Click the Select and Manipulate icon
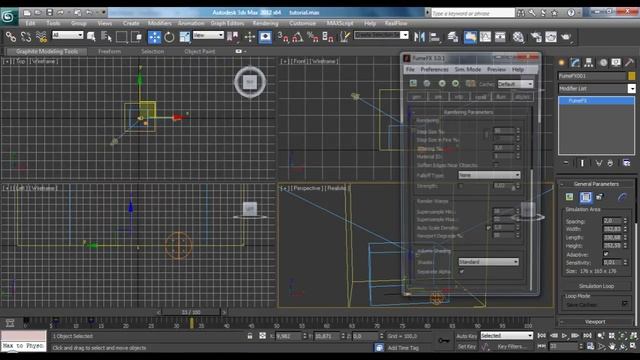The image size is (640, 360). tap(250, 37)
